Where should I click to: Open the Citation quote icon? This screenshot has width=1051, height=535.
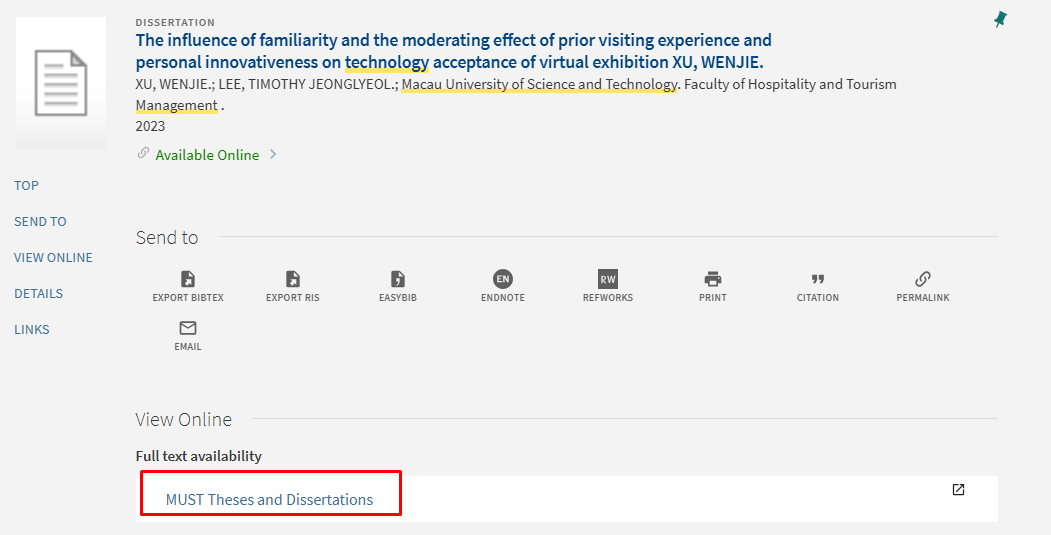point(817,280)
